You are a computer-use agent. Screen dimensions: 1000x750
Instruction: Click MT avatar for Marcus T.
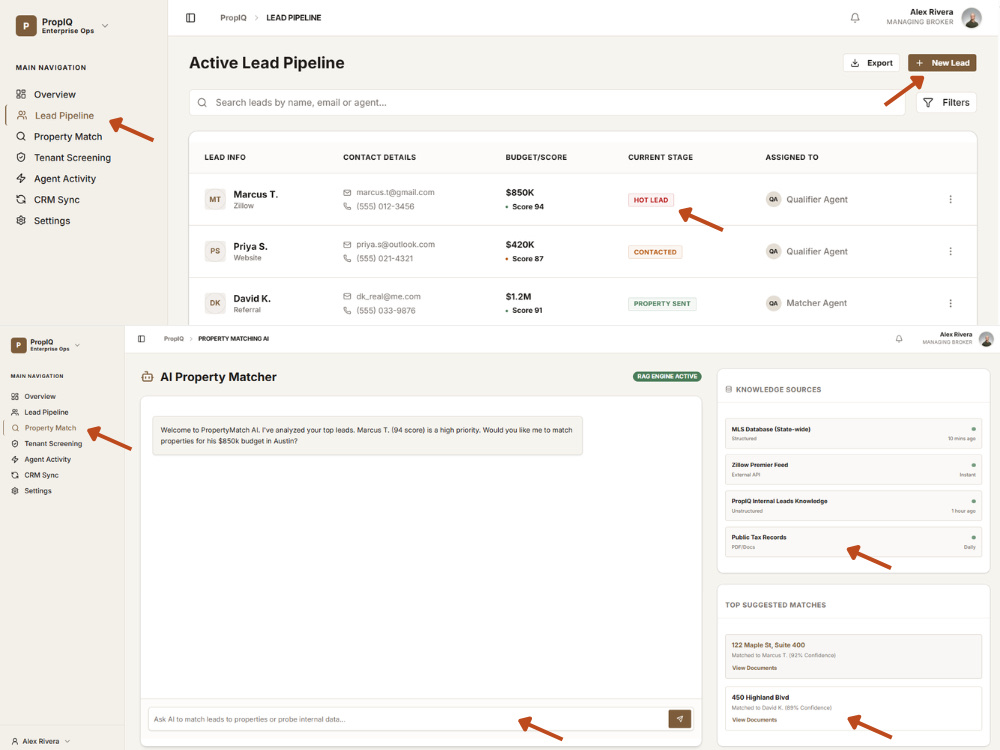click(x=215, y=200)
